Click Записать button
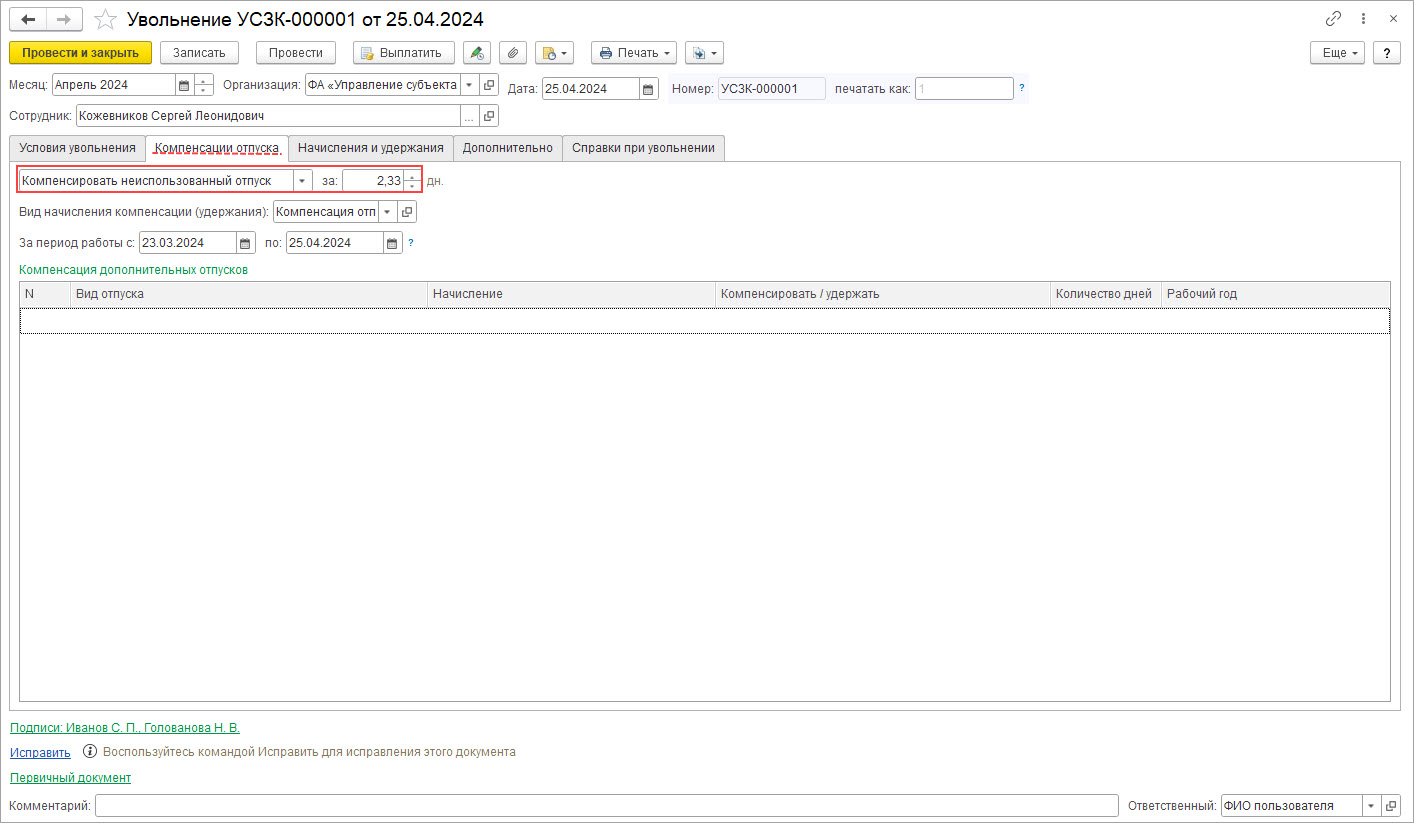The height and width of the screenshot is (823, 1414). [199, 53]
